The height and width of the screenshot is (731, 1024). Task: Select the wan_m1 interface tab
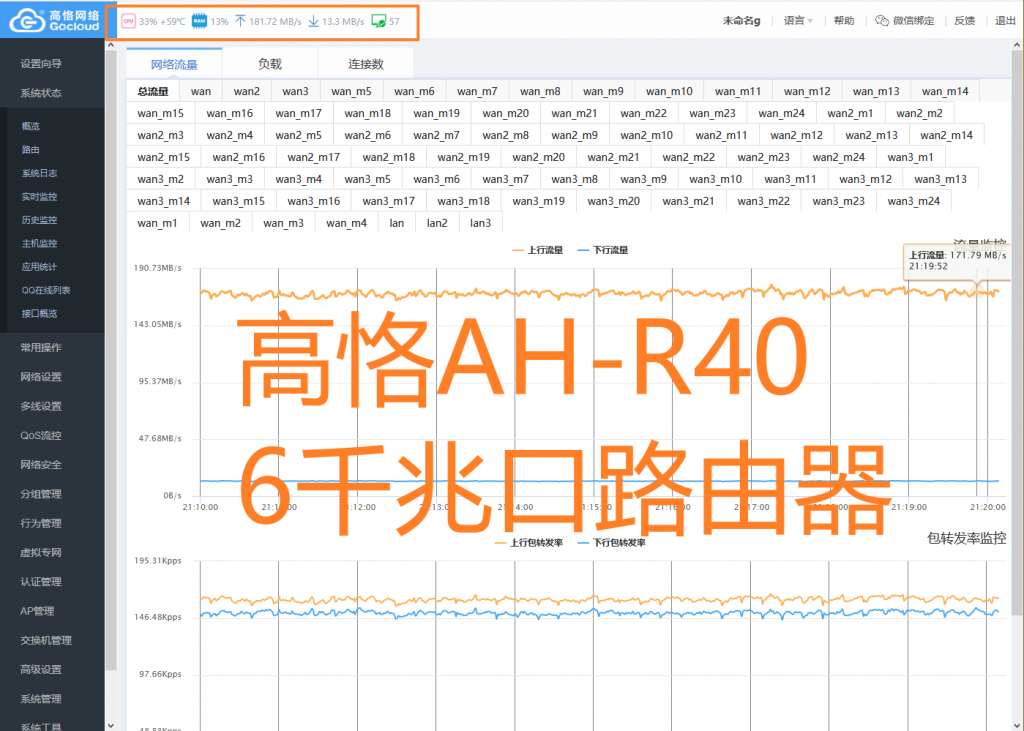(x=157, y=223)
